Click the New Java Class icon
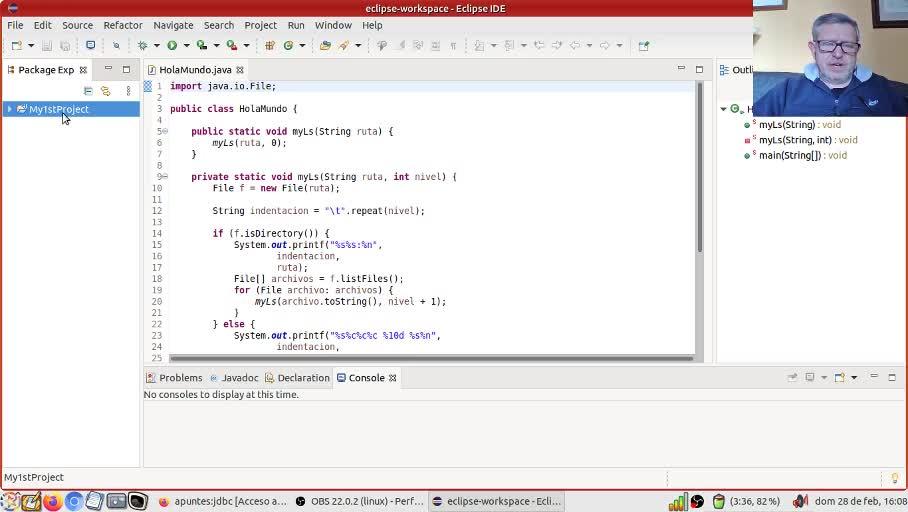Screen dimensions: 908x512 point(288,45)
